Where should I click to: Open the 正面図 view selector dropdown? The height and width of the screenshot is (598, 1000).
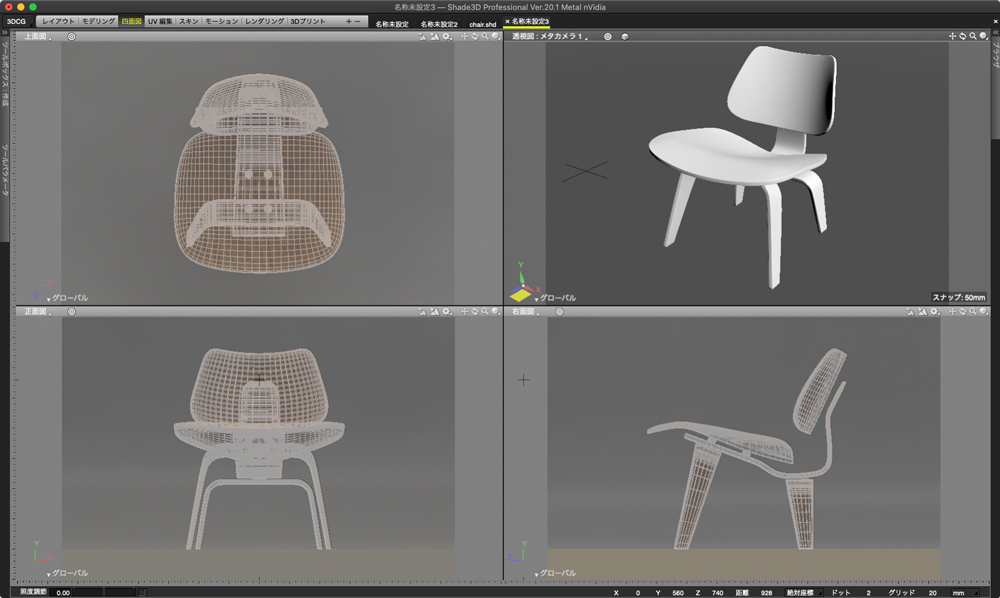click(38, 312)
